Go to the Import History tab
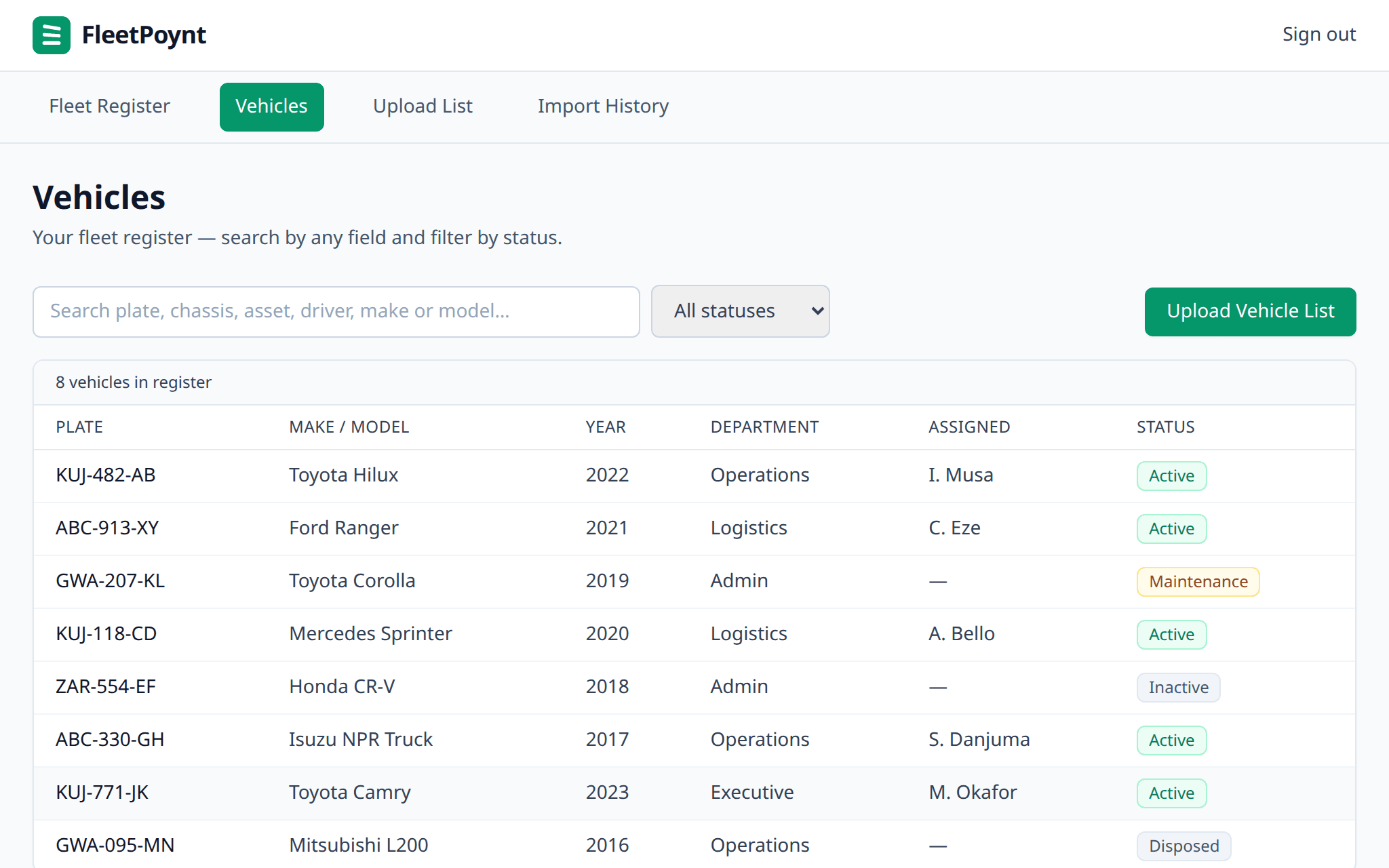1389x868 pixels. pos(603,106)
